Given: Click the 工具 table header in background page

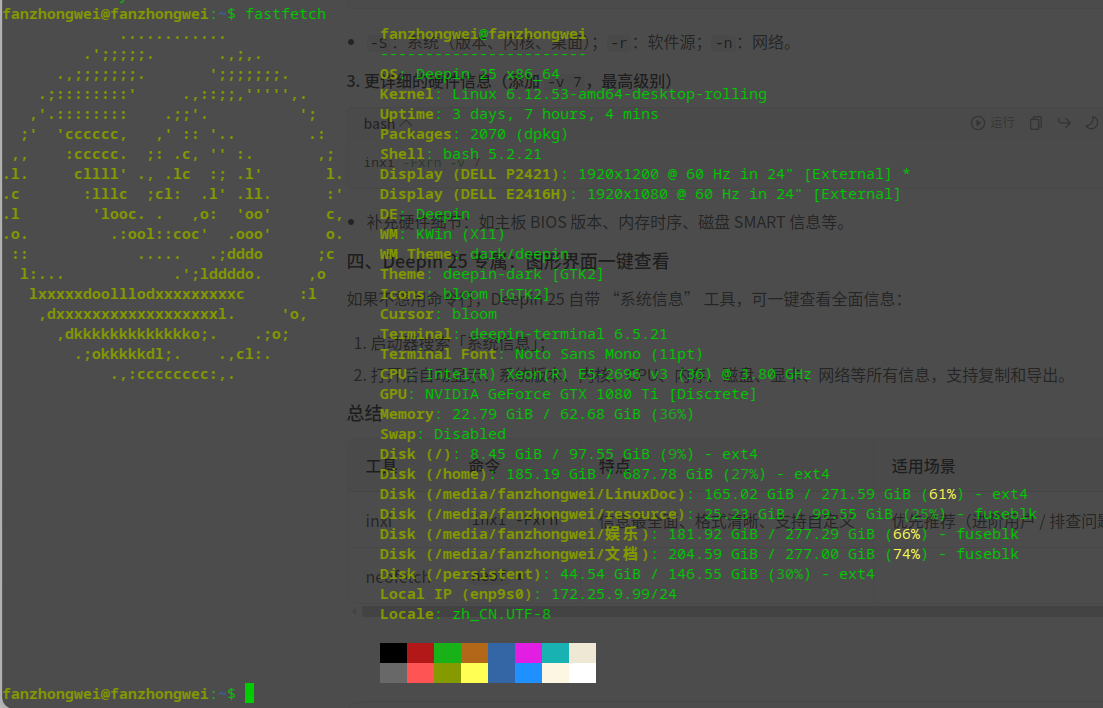Looking at the screenshot, I should (382, 467).
